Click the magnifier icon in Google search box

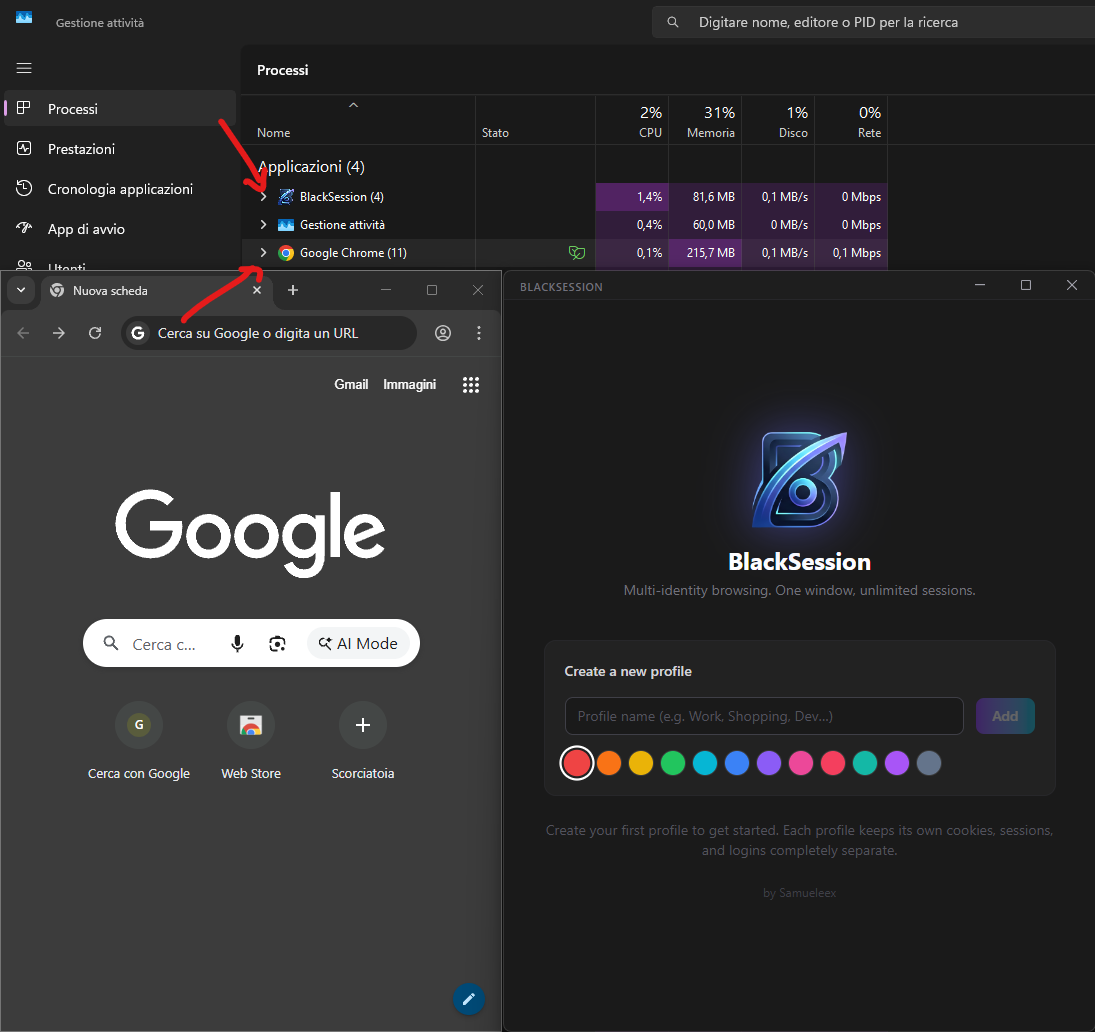(110, 643)
